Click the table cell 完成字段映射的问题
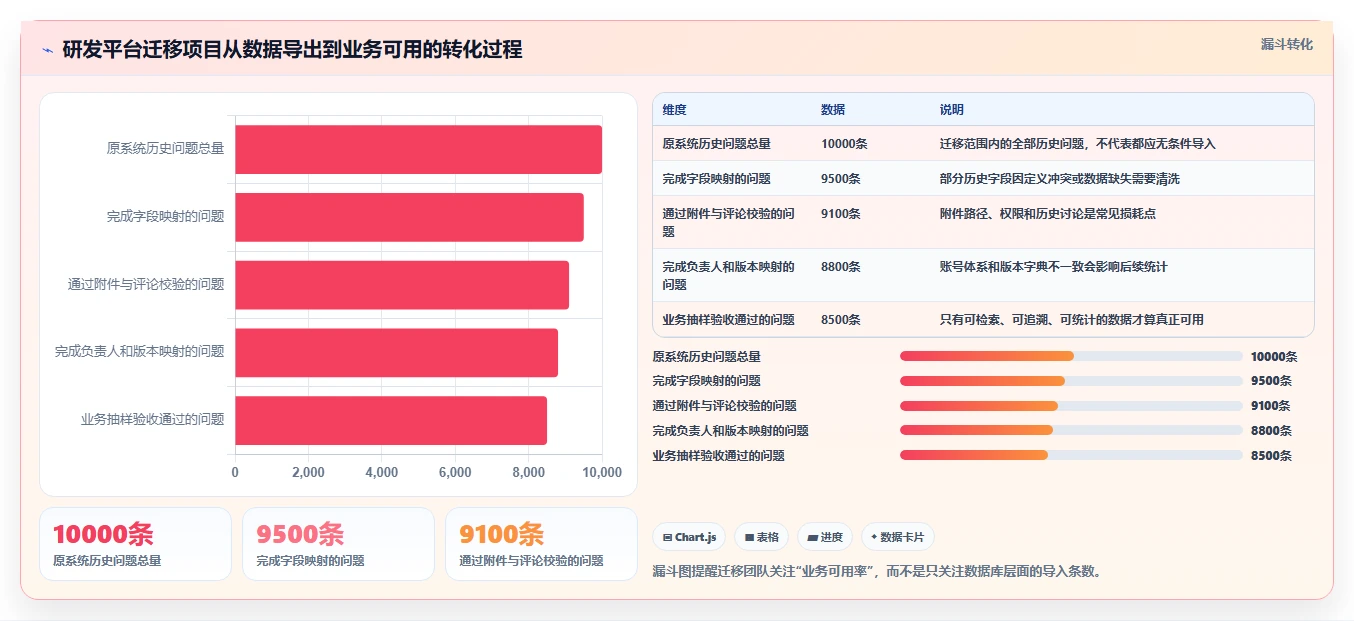Viewport: 1354px width, 621px height. click(x=716, y=179)
